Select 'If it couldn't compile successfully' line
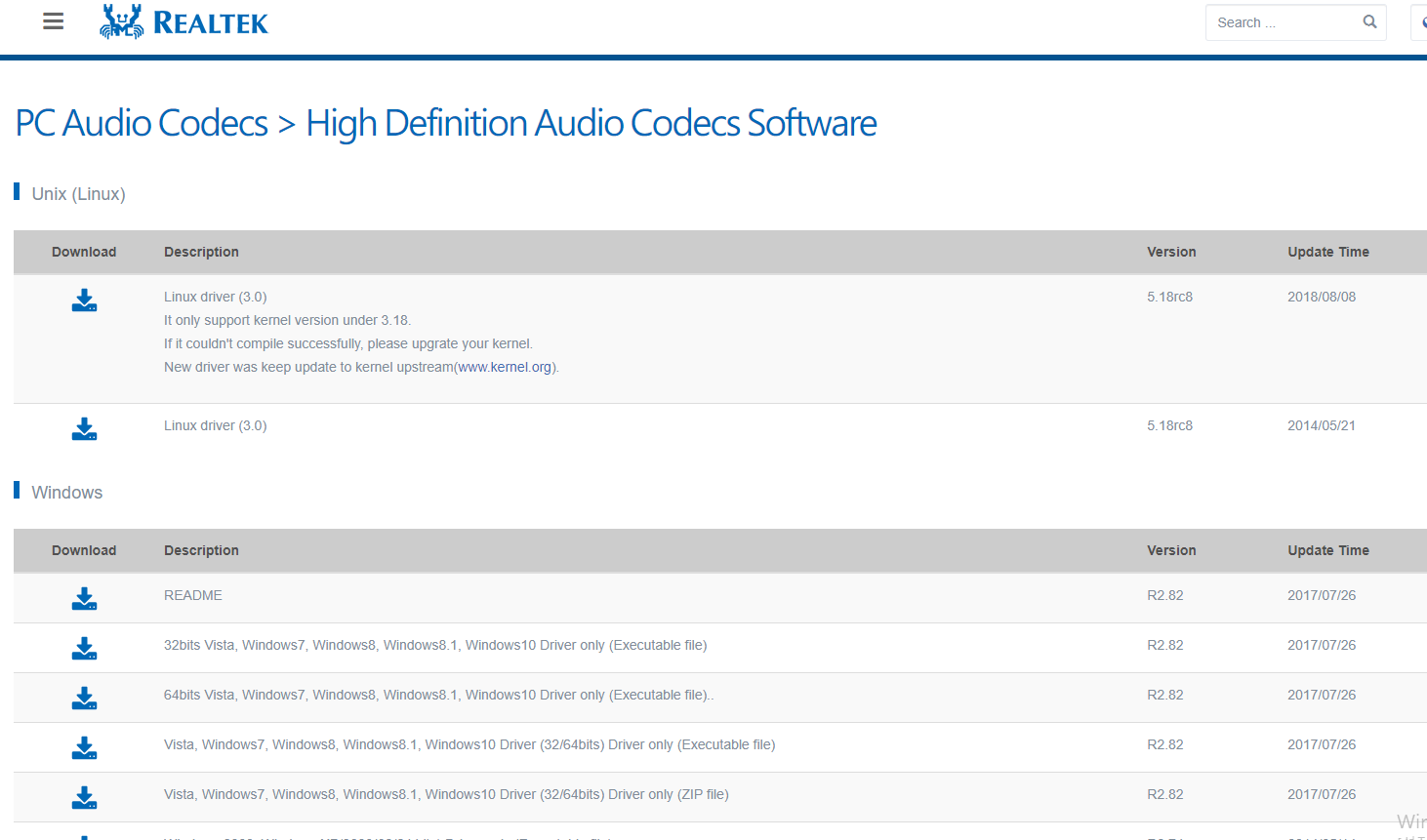Viewport: 1427px width, 840px height. (x=348, y=343)
